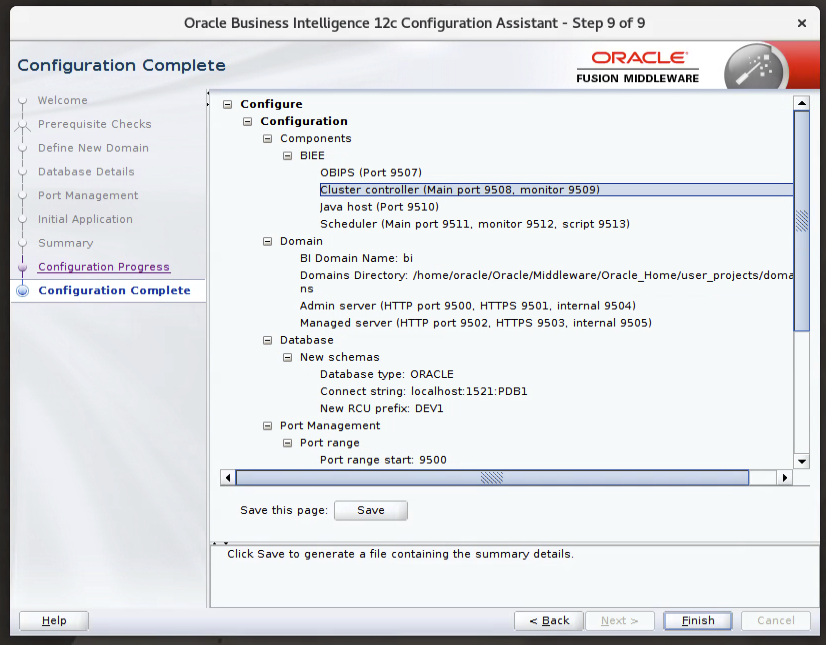The height and width of the screenshot is (645, 826).
Task: Click the Summary step in sidebar
Action: click(x=66, y=243)
